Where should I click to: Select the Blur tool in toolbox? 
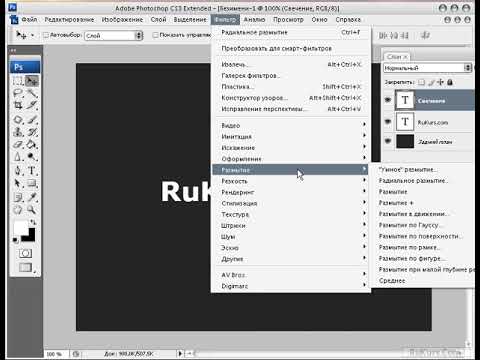18,157
